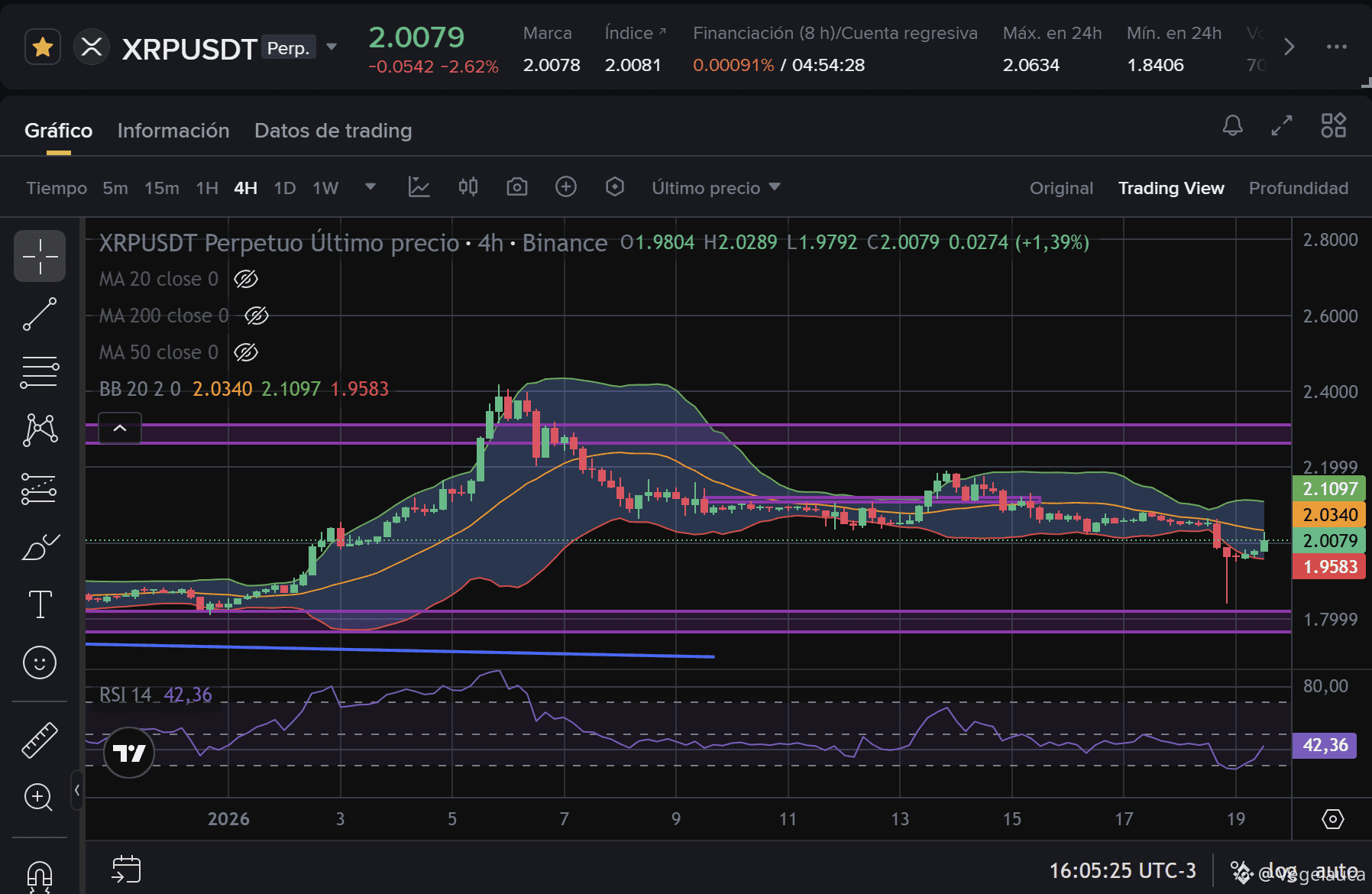Toggle visibility of MA 20 indicator
The width and height of the screenshot is (1372, 894).
click(x=245, y=279)
